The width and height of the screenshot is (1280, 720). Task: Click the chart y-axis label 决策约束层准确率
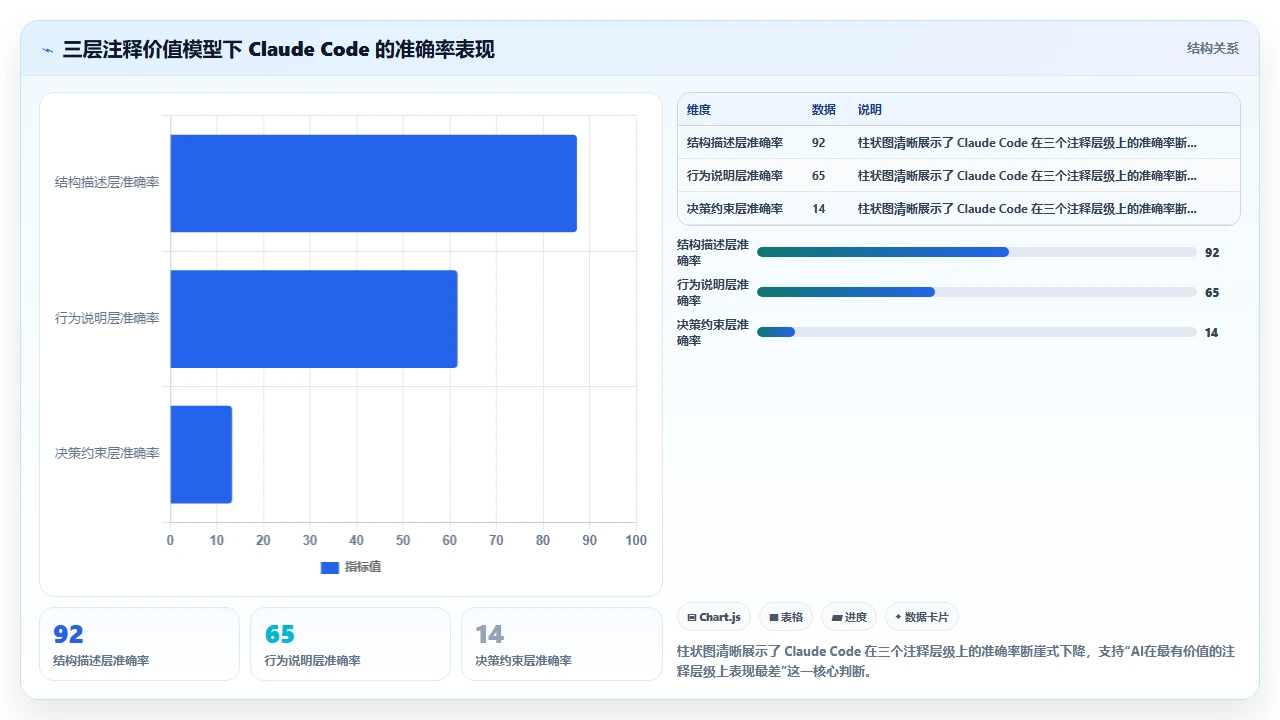tap(107, 454)
